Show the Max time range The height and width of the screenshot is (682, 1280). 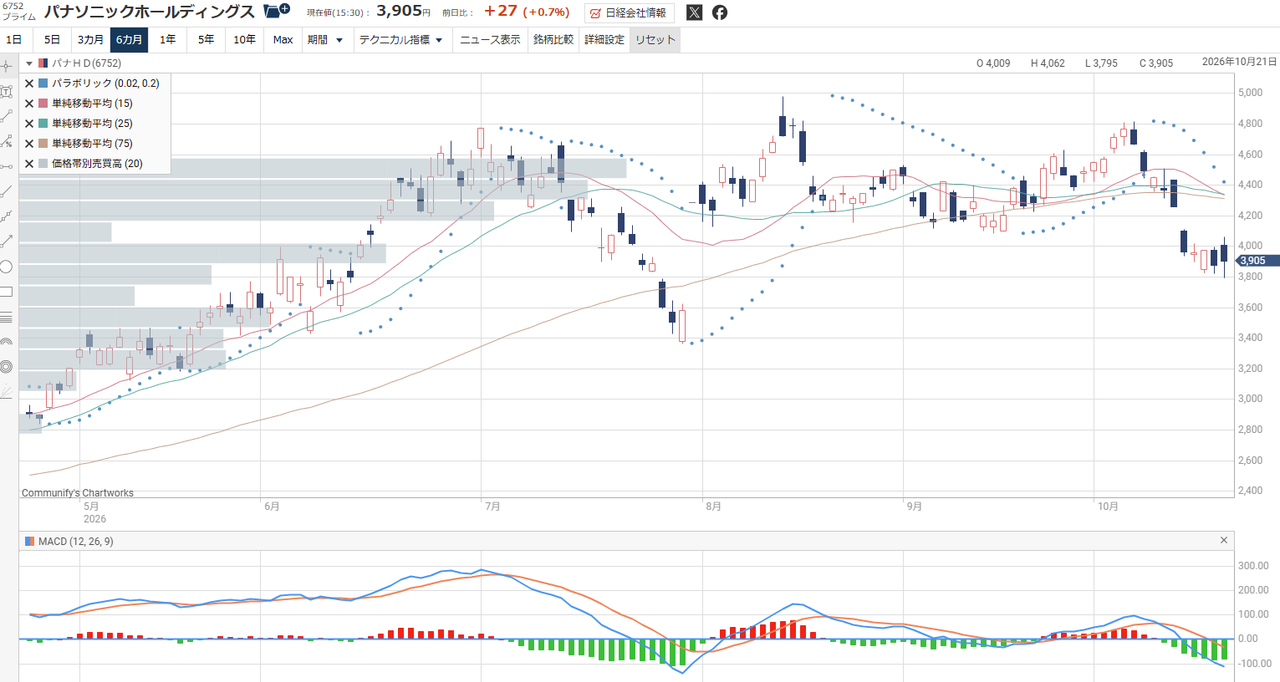click(283, 40)
